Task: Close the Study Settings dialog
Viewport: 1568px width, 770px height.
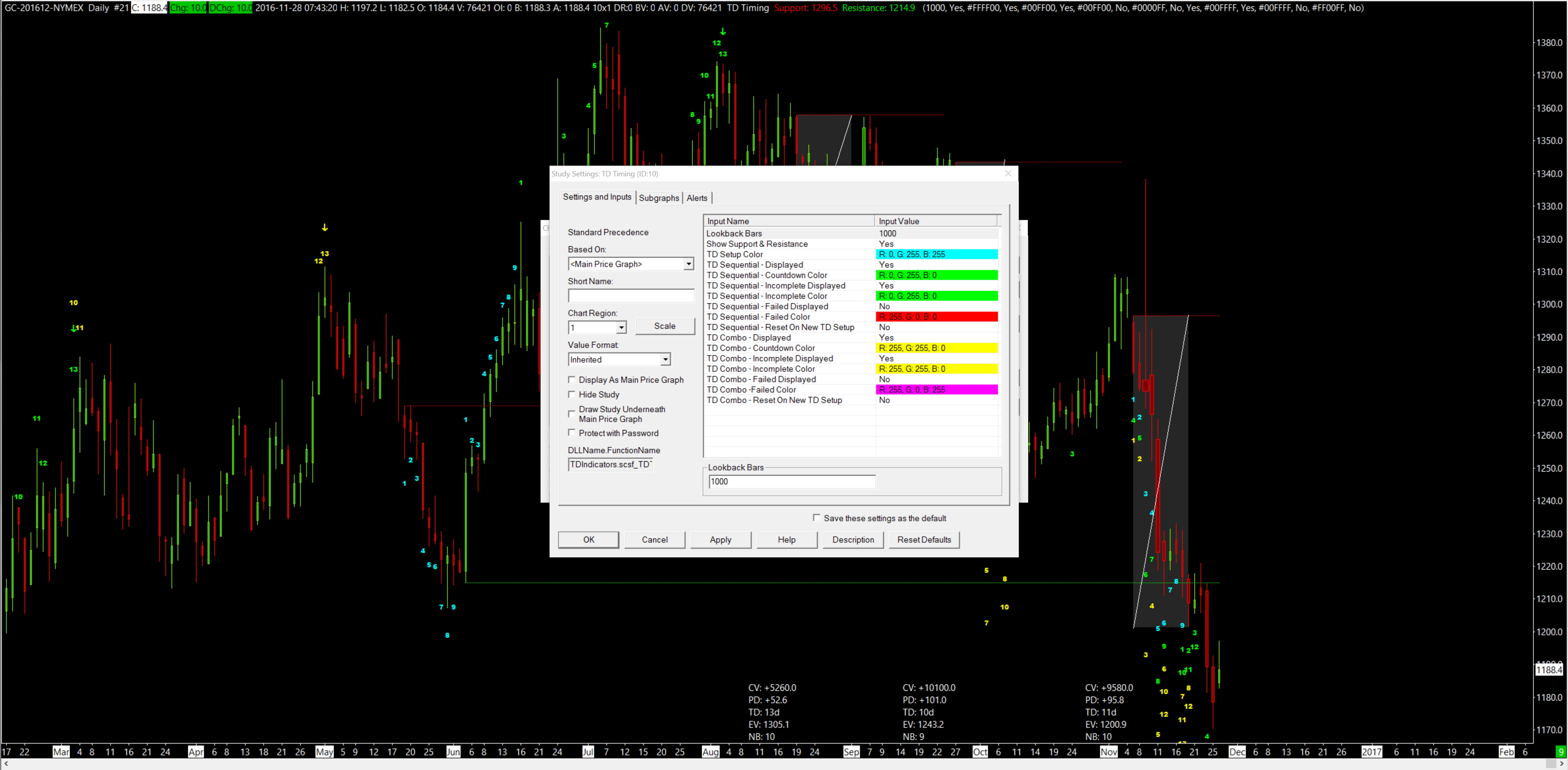Action: pyautogui.click(x=1008, y=174)
